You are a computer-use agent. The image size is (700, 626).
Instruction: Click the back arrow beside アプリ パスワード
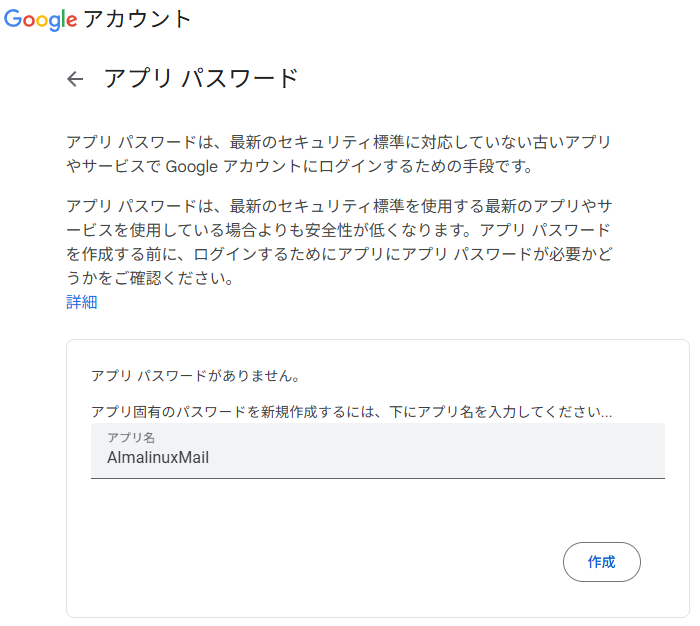coord(75,79)
